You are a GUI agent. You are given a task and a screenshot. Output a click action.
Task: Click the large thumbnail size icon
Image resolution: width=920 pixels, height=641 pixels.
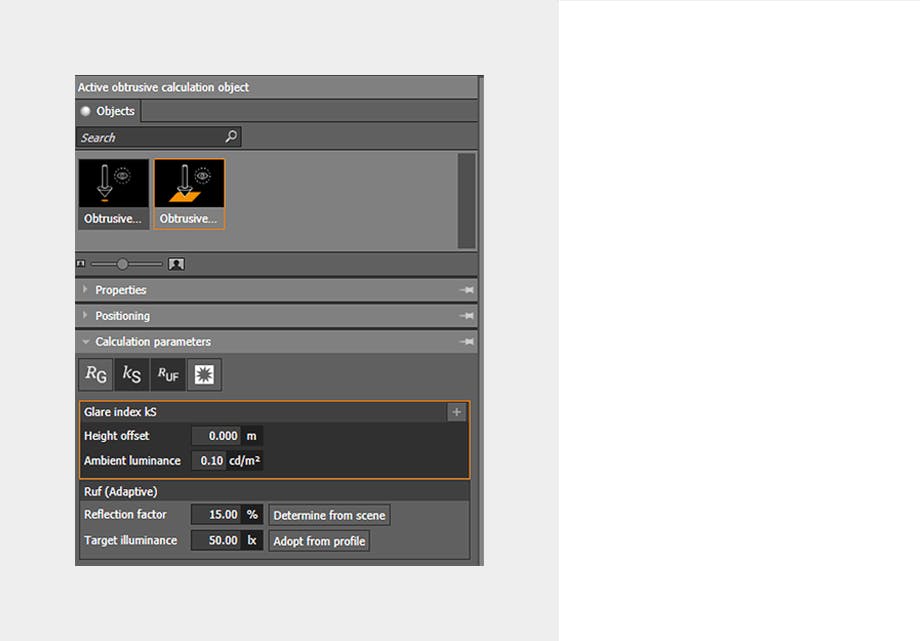tap(176, 264)
